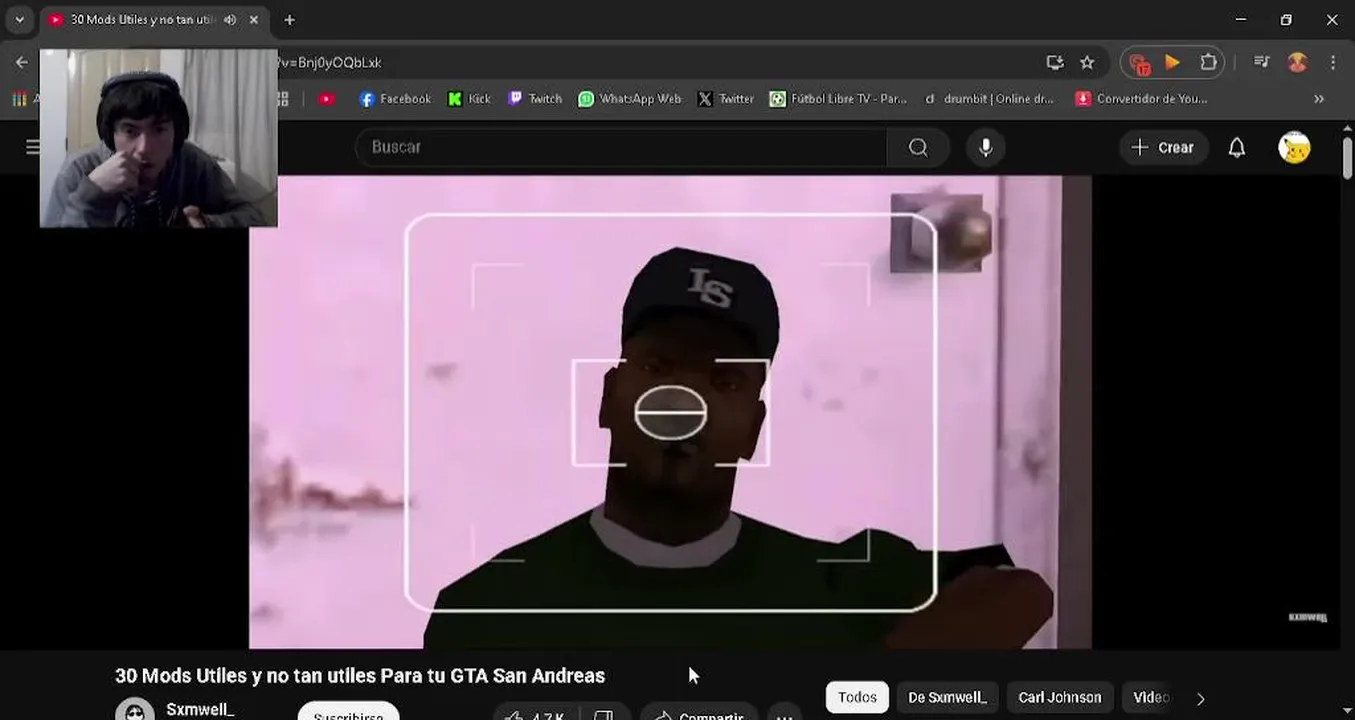This screenshot has height=720, width=1355.
Task: Click the Compartir share button
Action: point(700,714)
